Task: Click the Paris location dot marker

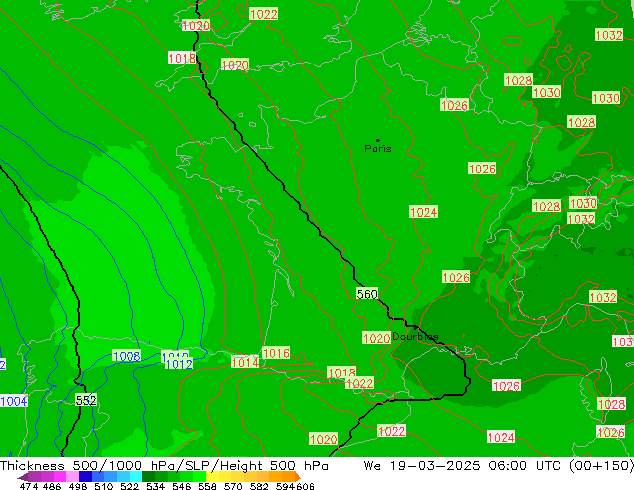Action: (378, 140)
